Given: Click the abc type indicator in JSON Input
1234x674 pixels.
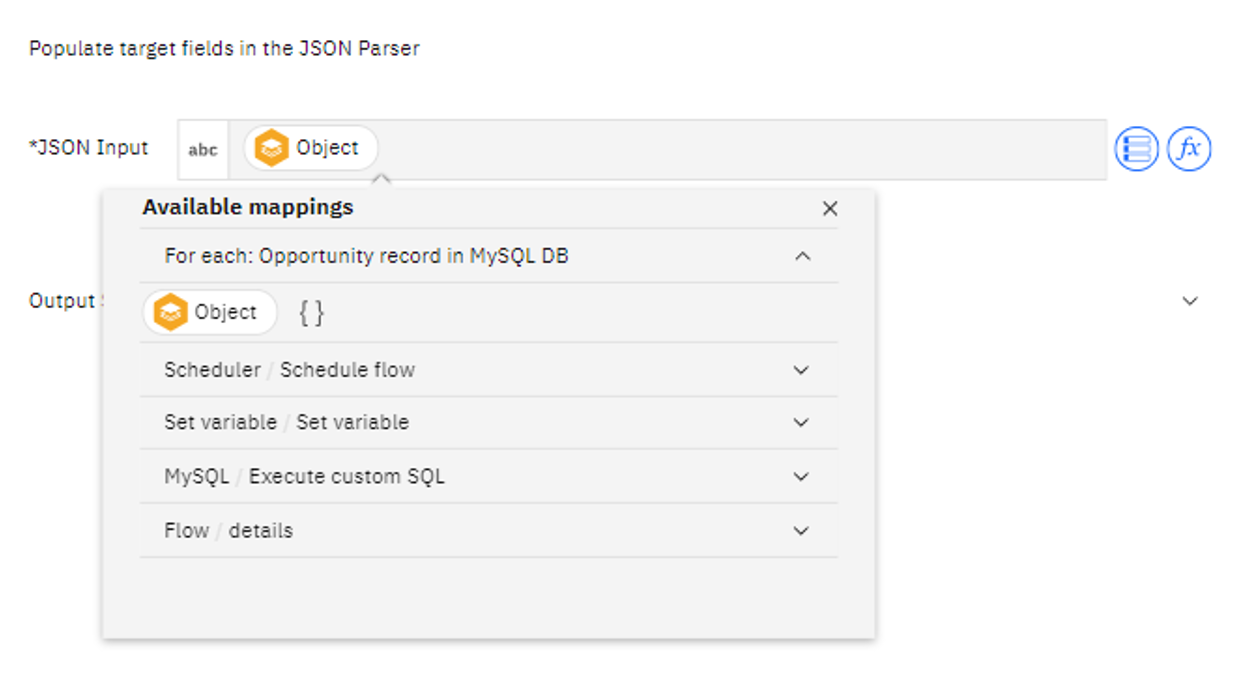Looking at the screenshot, I should click(203, 150).
